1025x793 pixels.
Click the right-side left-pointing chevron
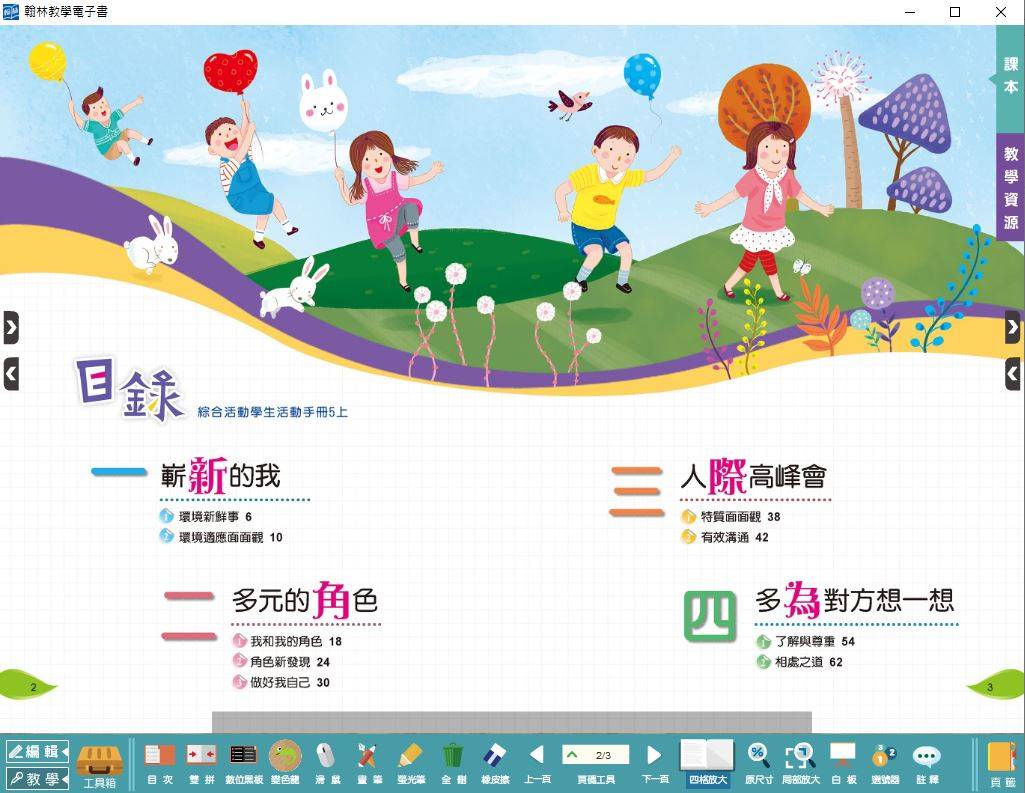coord(1013,373)
